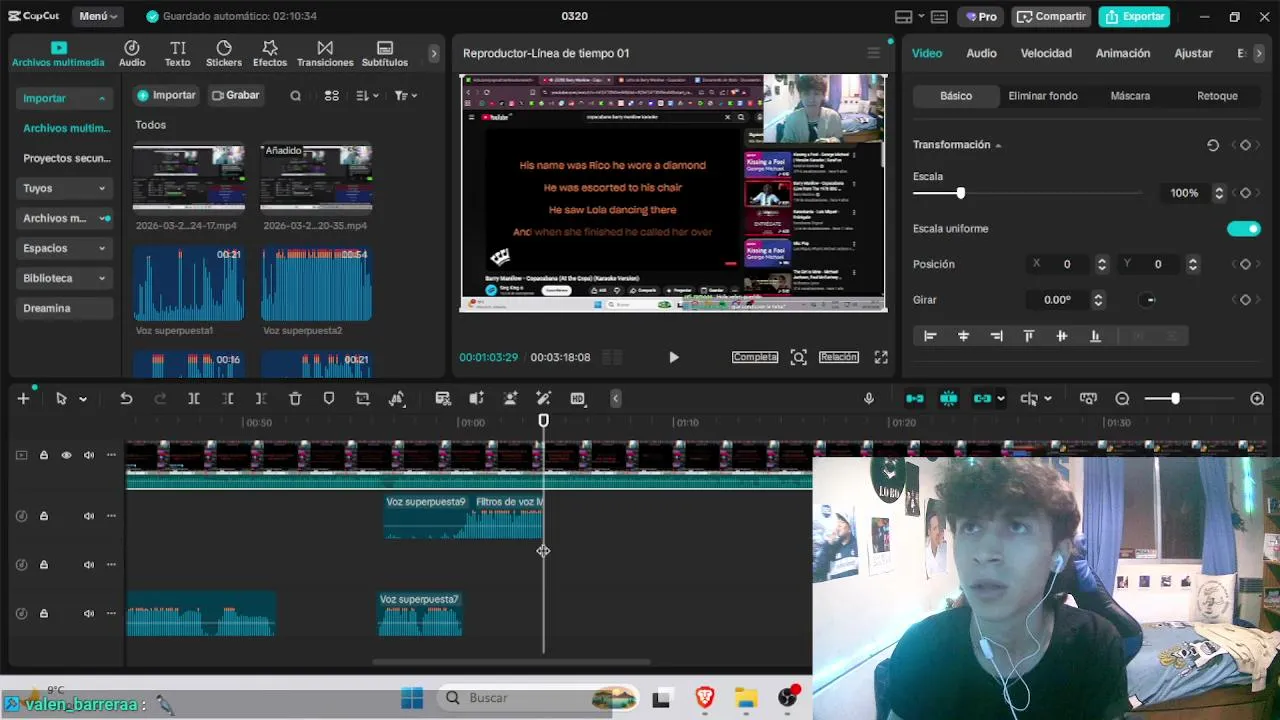Viewport: 1280px width, 720px height.
Task: Lock the Voz superpuesta9 audio track
Action: click(x=44, y=516)
